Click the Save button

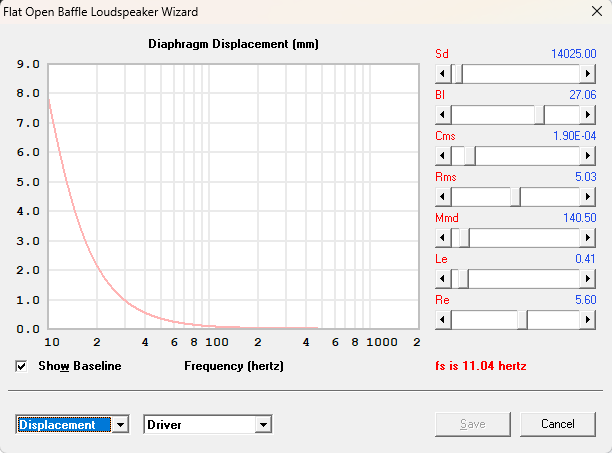tap(473, 424)
